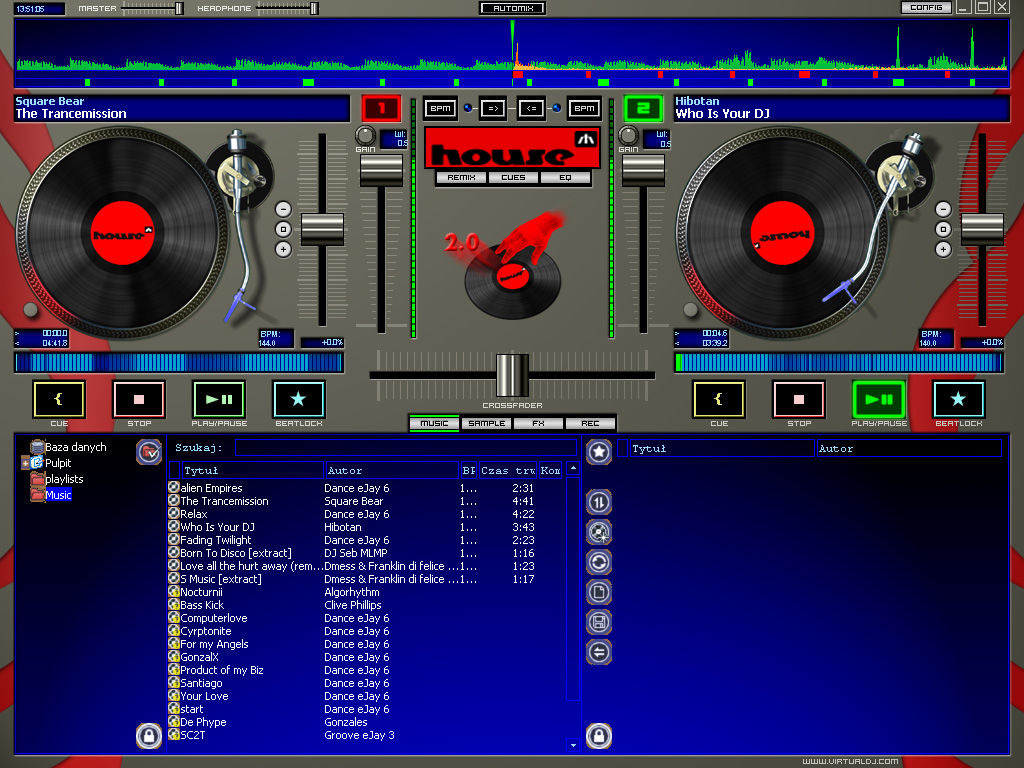Switch to the MUSIC tab

tap(434, 423)
